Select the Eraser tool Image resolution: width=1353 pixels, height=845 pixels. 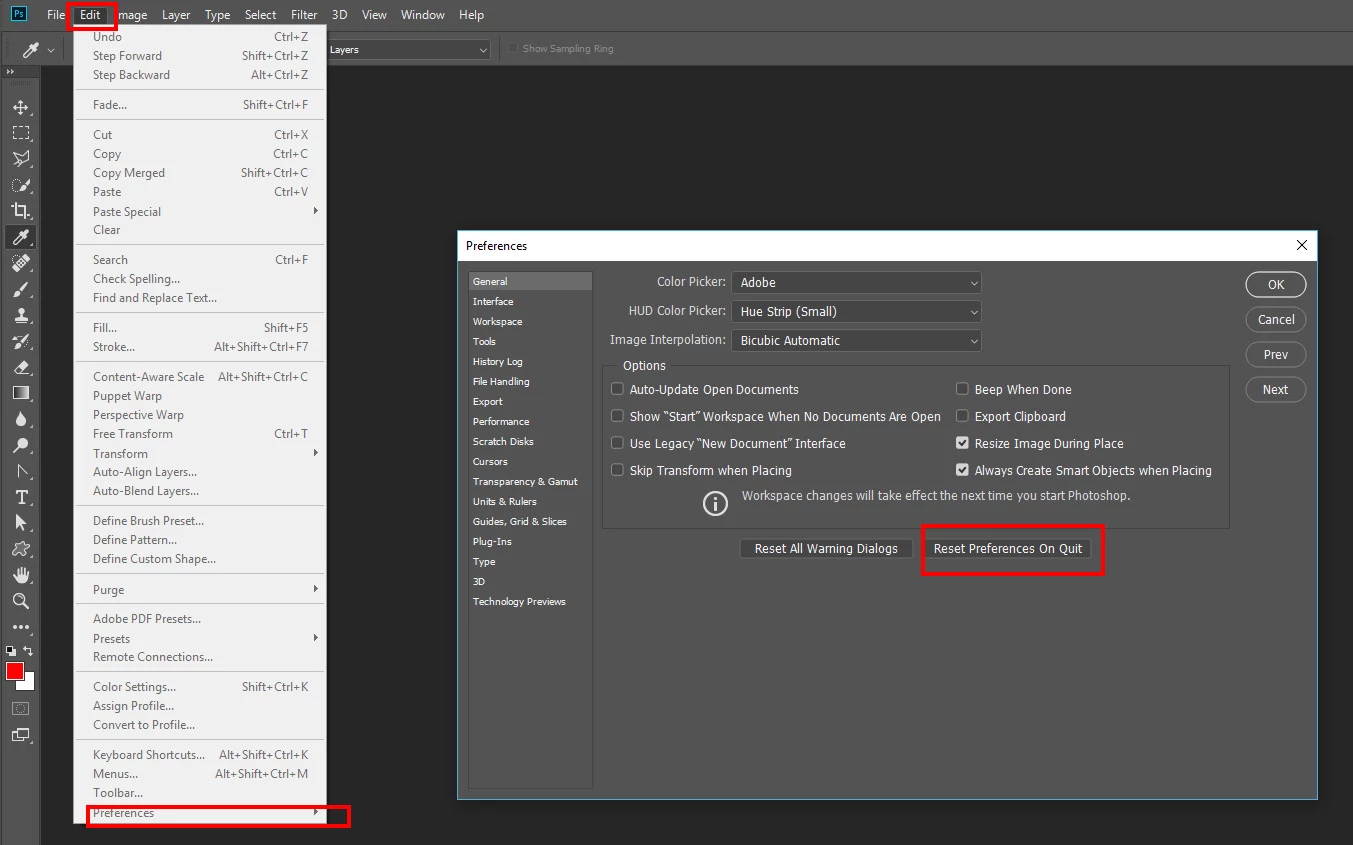20,367
